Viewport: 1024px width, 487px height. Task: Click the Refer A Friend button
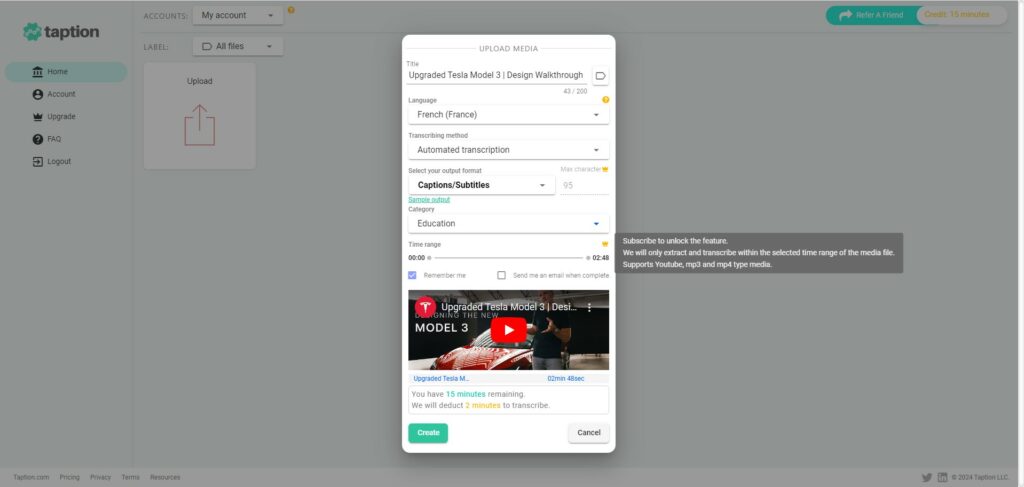click(x=871, y=15)
